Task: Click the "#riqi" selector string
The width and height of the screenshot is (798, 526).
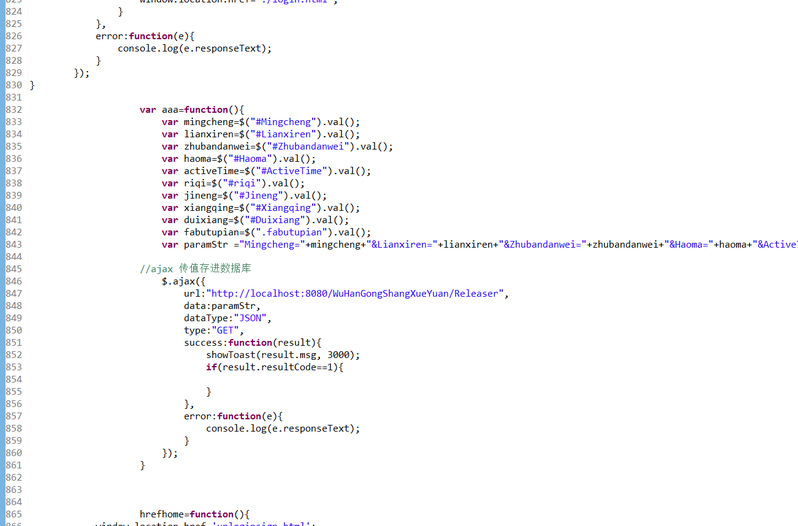Action: click(242, 183)
